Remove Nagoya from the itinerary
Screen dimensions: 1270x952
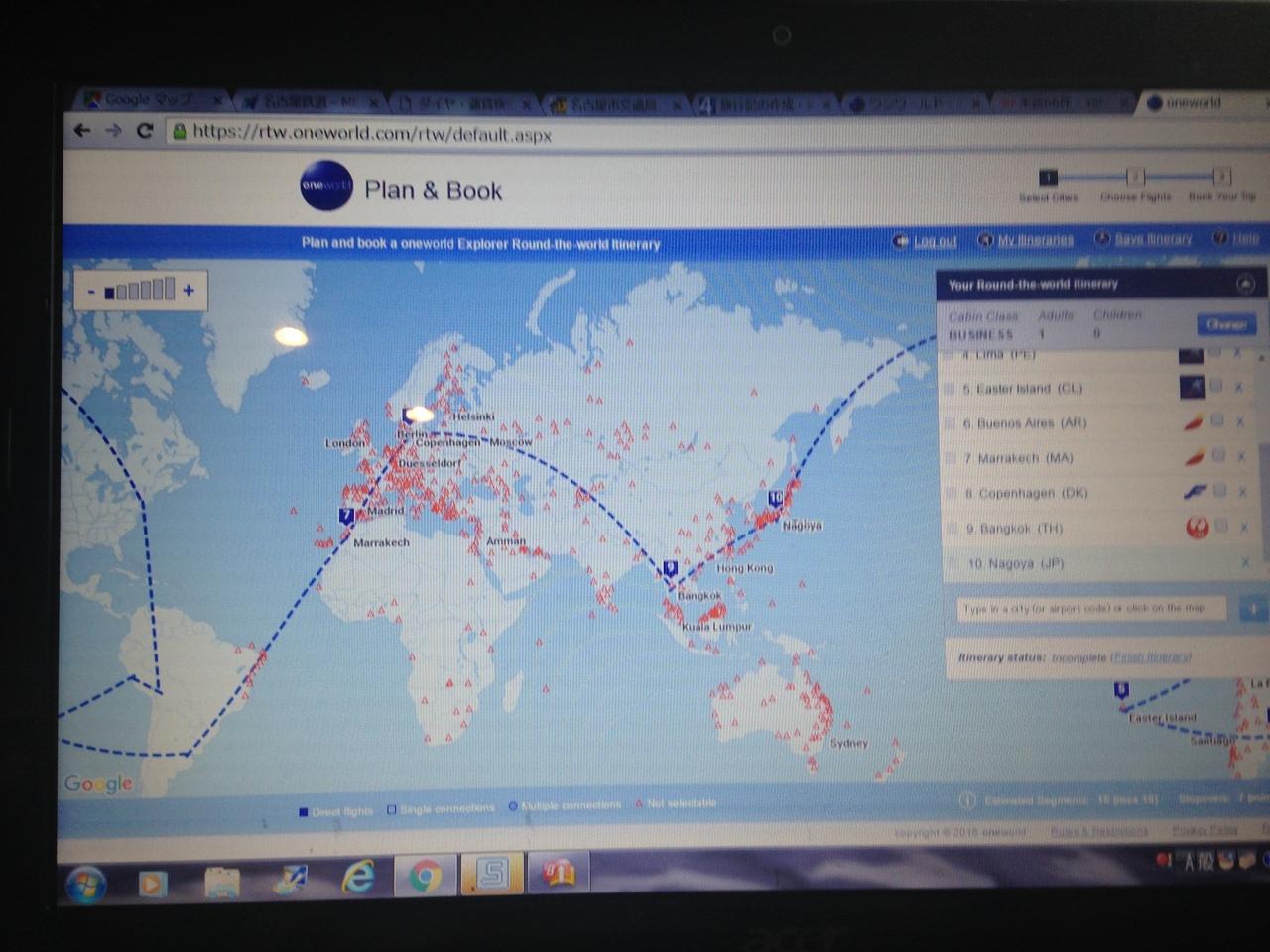(1245, 563)
